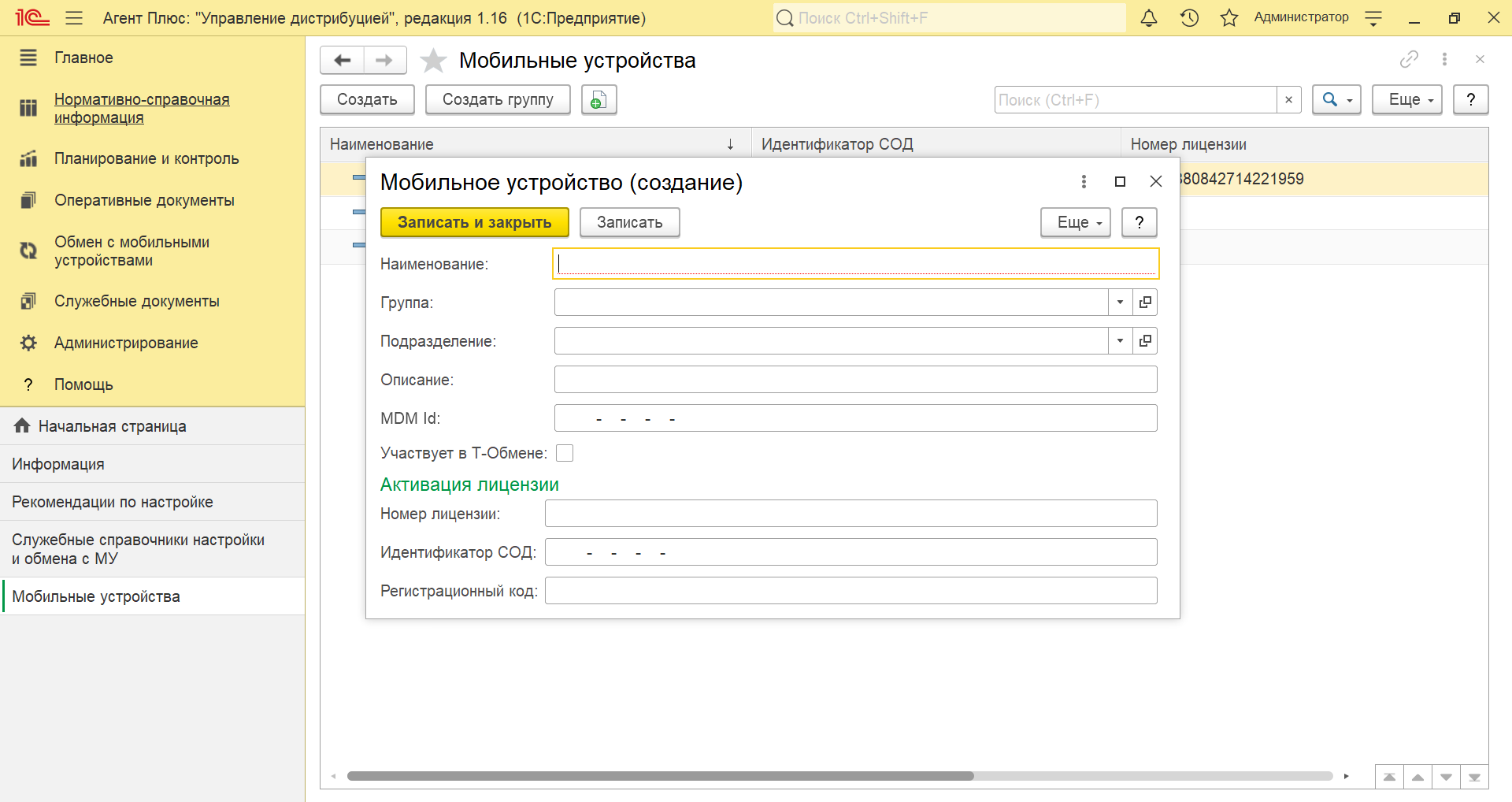Move one list row up button

pyautogui.click(x=1417, y=777)
